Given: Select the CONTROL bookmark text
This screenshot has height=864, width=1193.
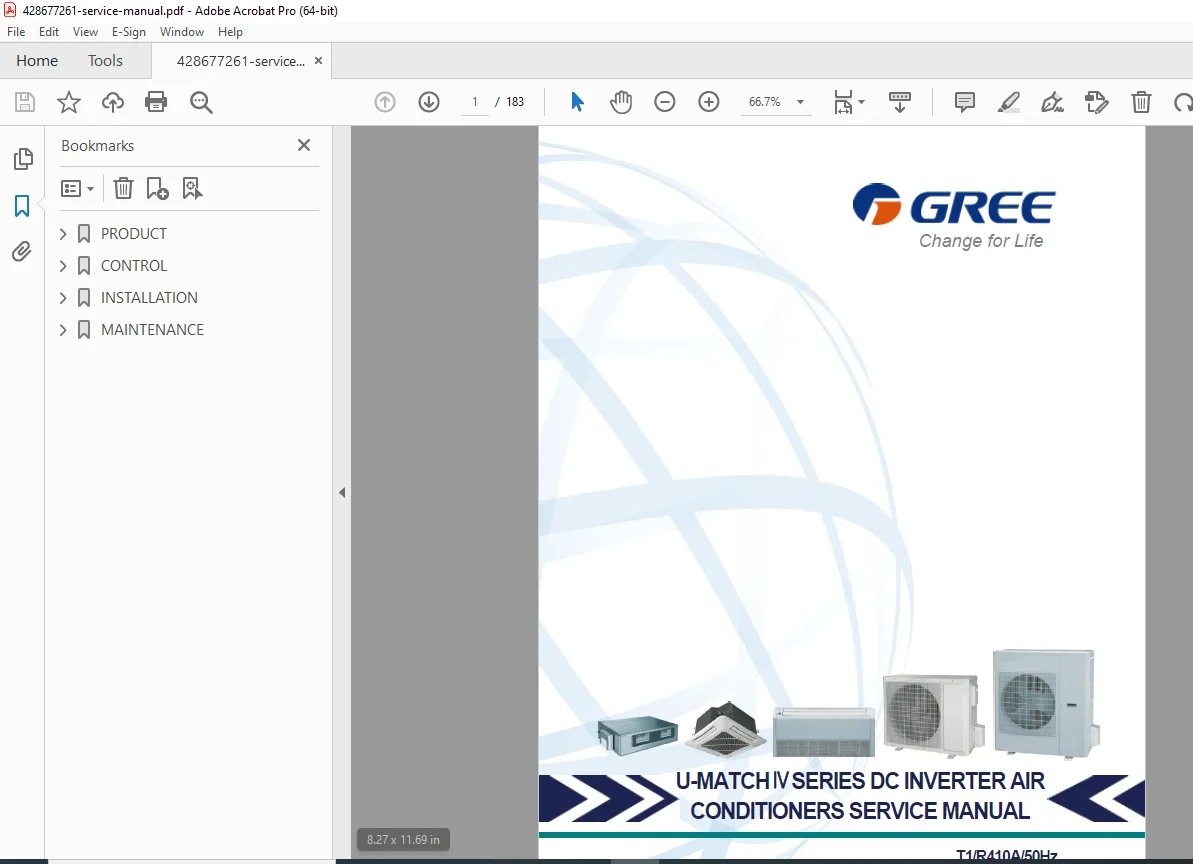Looking at the screenshot, I should [134, 266].
